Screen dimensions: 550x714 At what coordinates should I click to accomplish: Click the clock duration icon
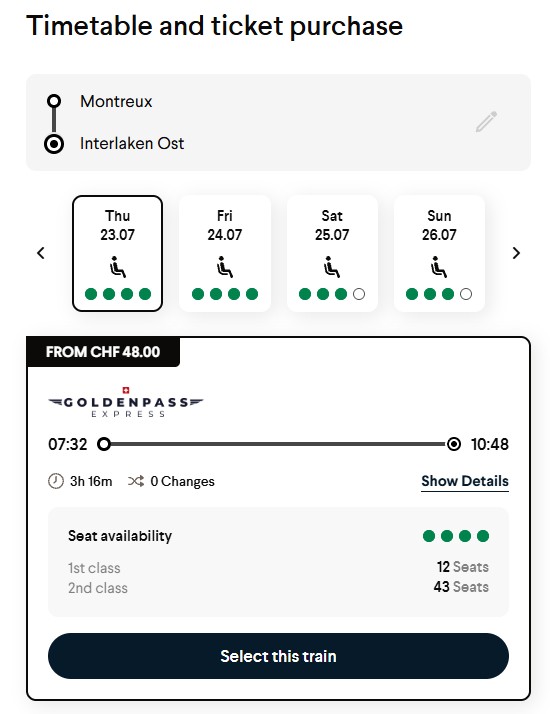pos(56,481)
